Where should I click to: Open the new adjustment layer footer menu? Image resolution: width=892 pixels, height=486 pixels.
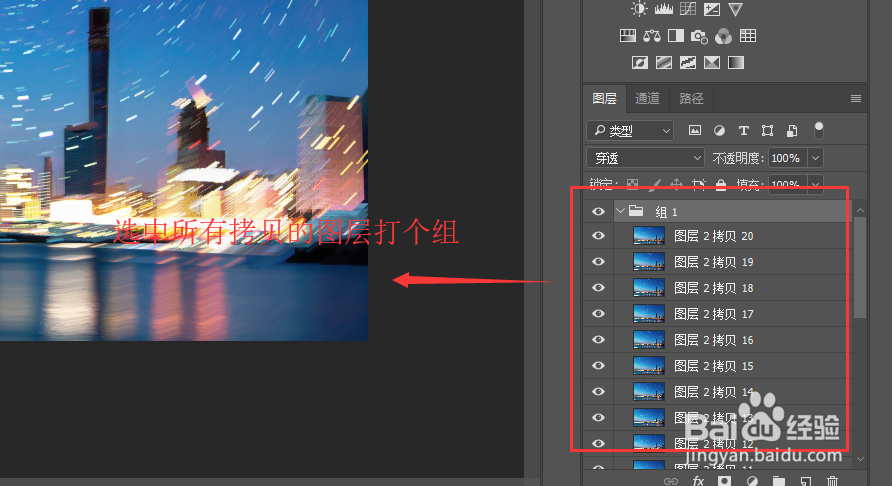pyautogui.click(x=752, y=481)
